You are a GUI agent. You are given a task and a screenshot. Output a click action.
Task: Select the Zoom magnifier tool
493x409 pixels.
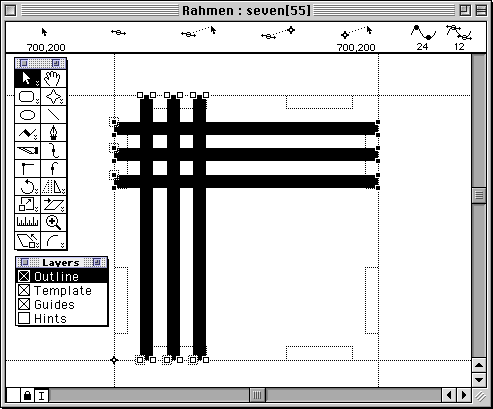coord(53,223)
